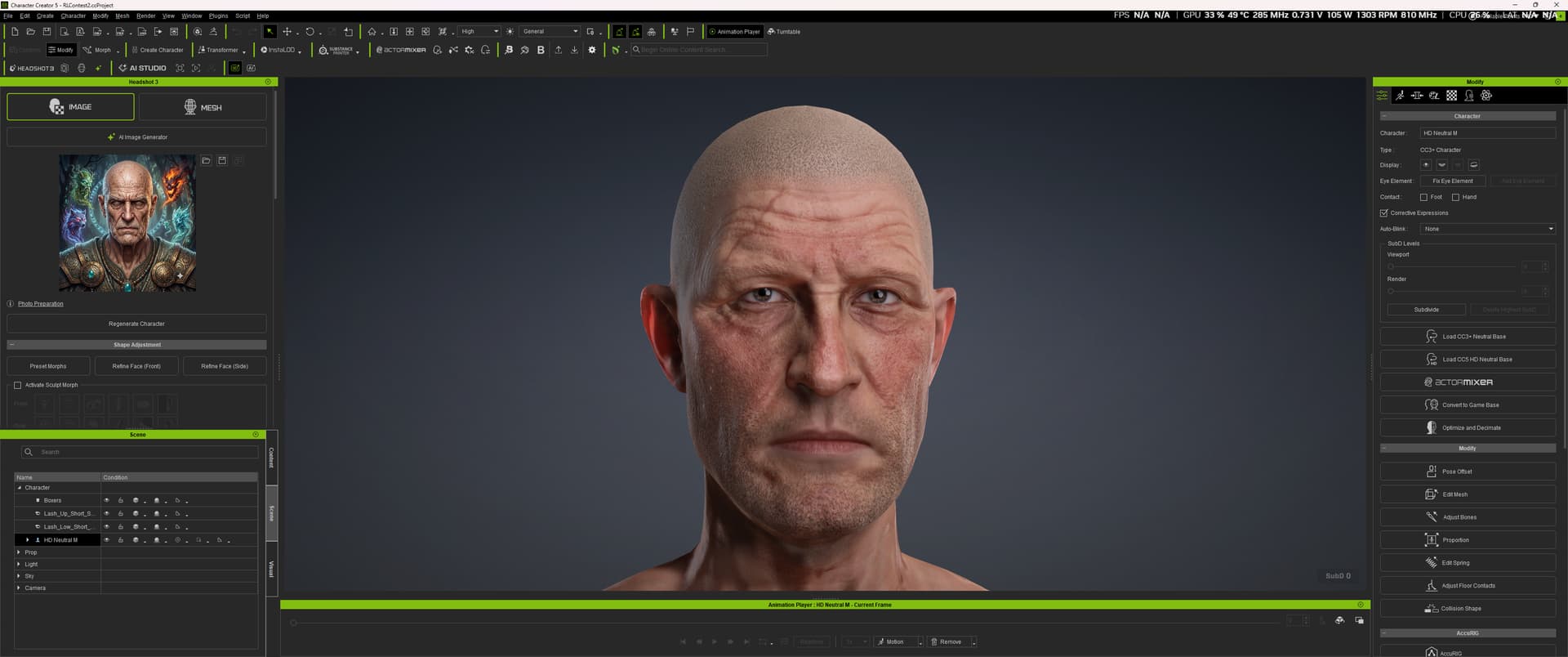This screenshot has height=657, width=1568.
Task: Open the Headshot 3 plugin button
Action: [32, 68]
